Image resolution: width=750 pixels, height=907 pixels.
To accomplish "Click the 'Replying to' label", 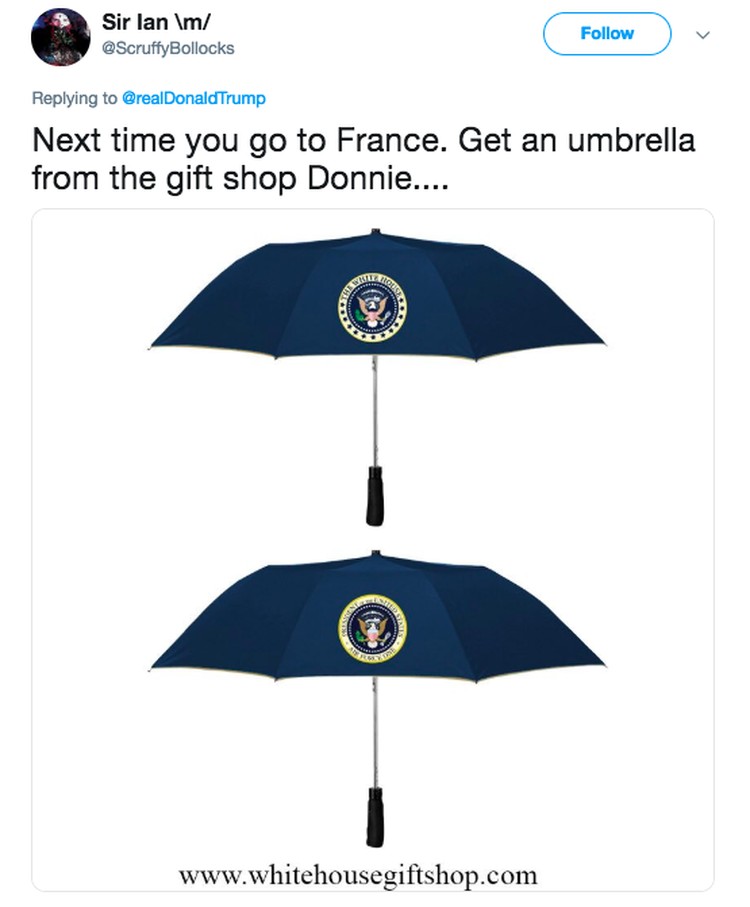I will (74, 98).
